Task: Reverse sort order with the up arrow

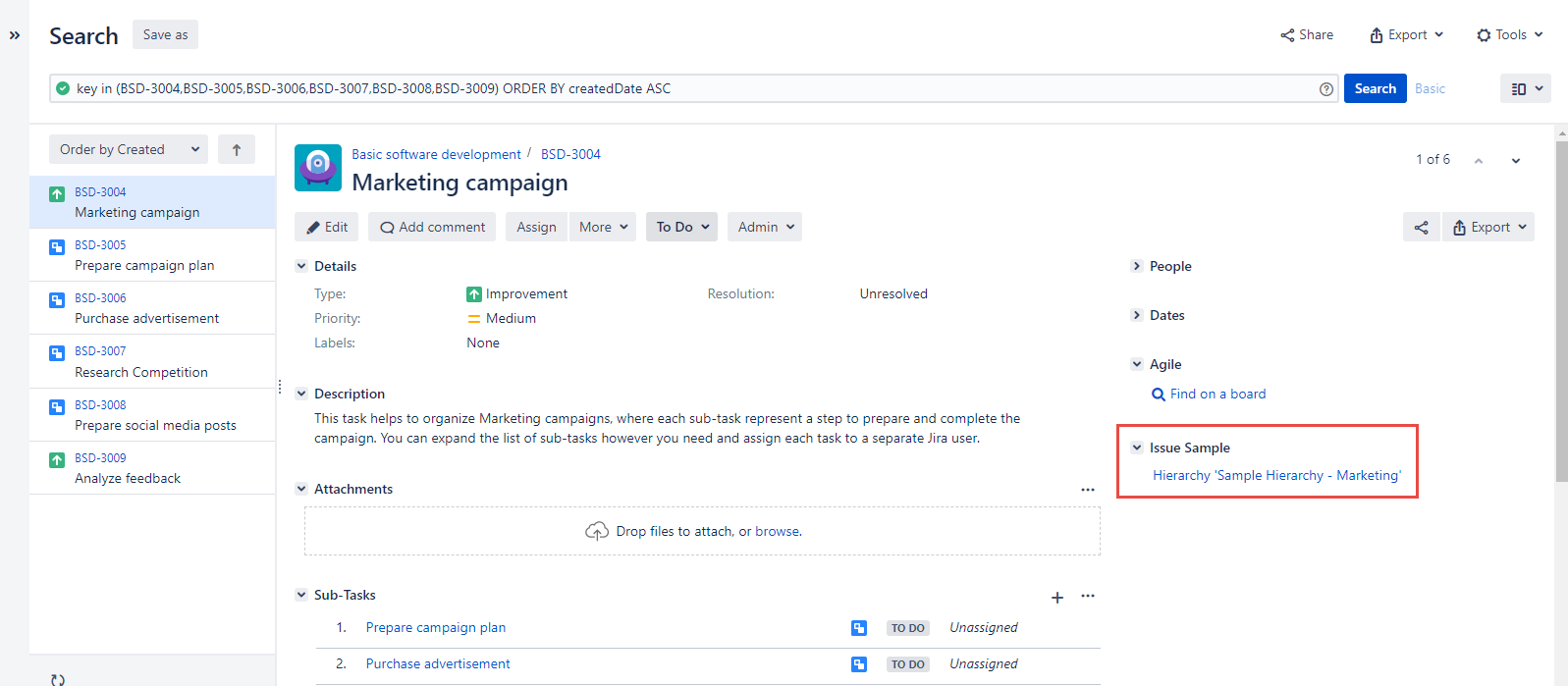Action: tap(237, 150)
